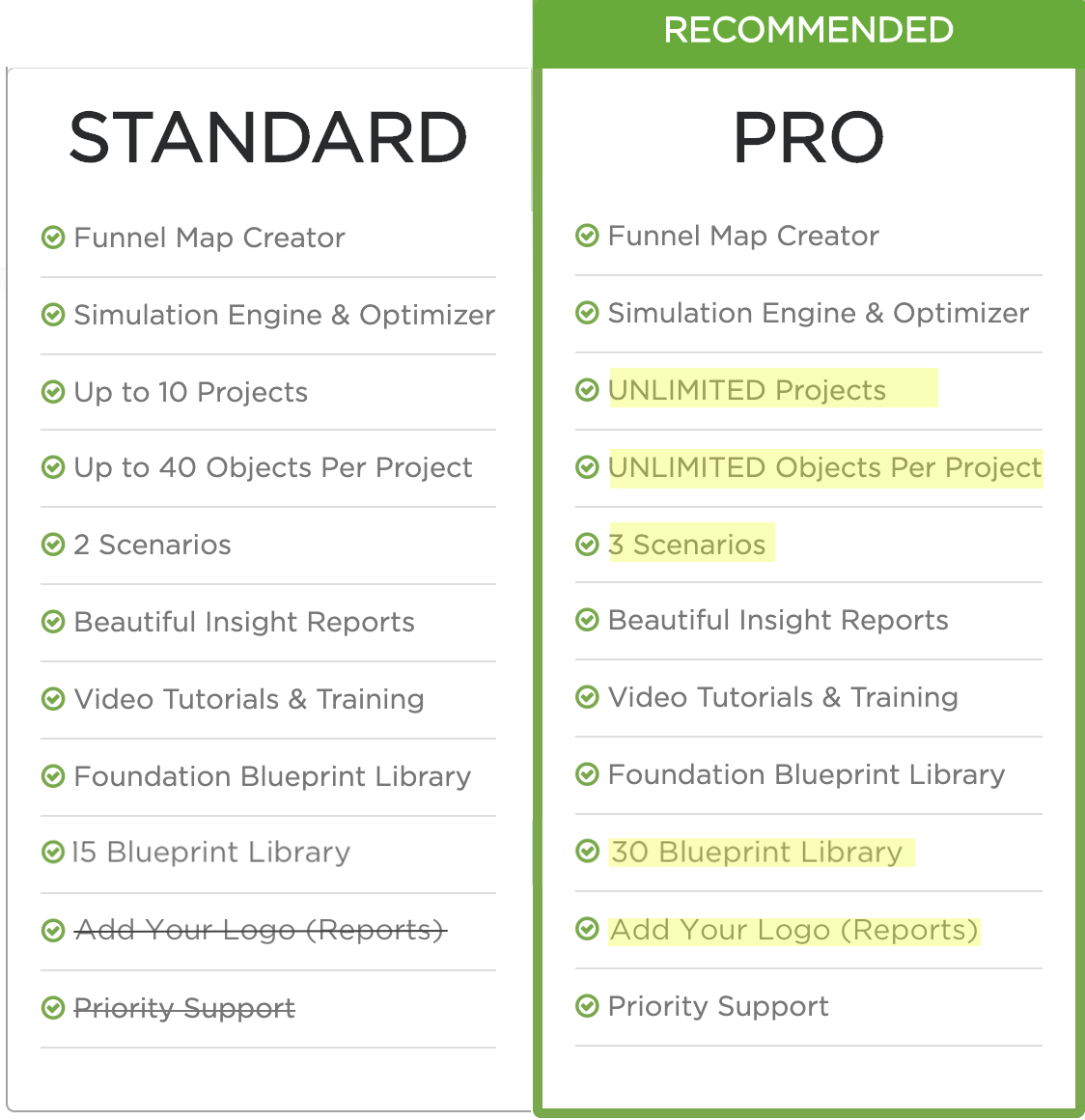Viewport: 1085px width, 1120px height.
Task: Click Standard's Simulation Engine & Optimizer item
Action: 285,315
